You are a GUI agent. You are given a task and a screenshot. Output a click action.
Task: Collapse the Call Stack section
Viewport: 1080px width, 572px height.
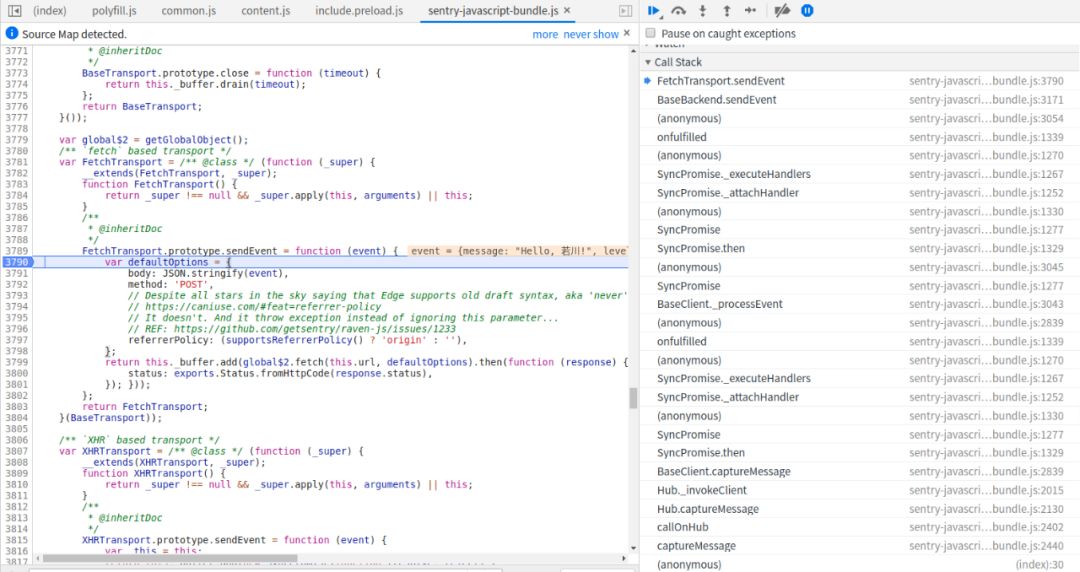tap(647, 62)
